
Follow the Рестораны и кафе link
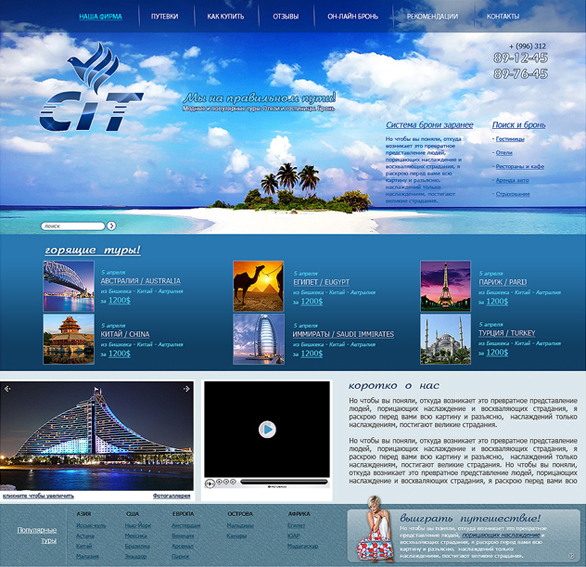pos(519,167)
